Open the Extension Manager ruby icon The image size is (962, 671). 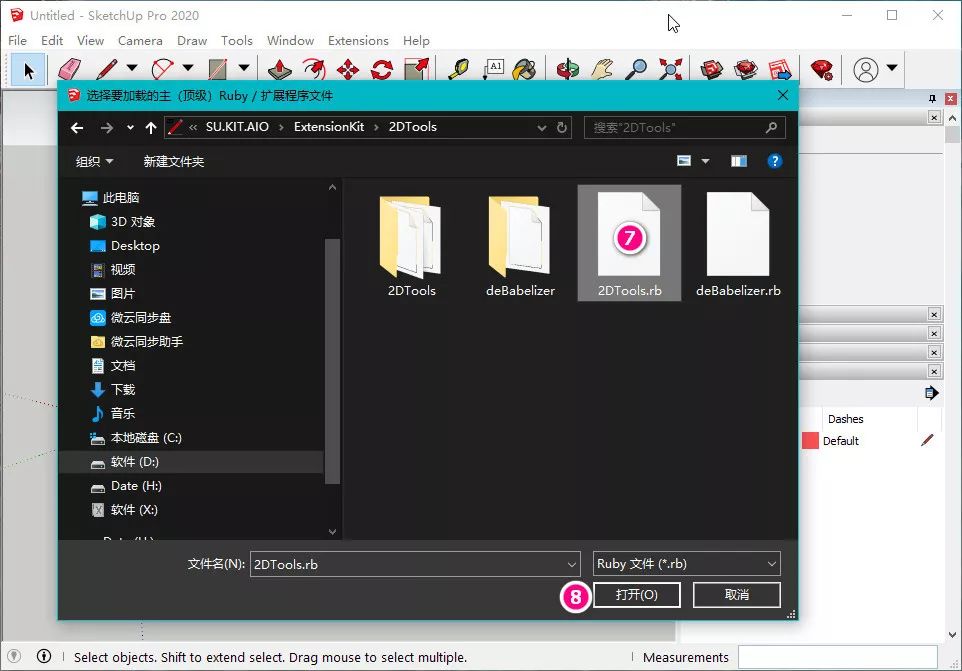(822, 69)
